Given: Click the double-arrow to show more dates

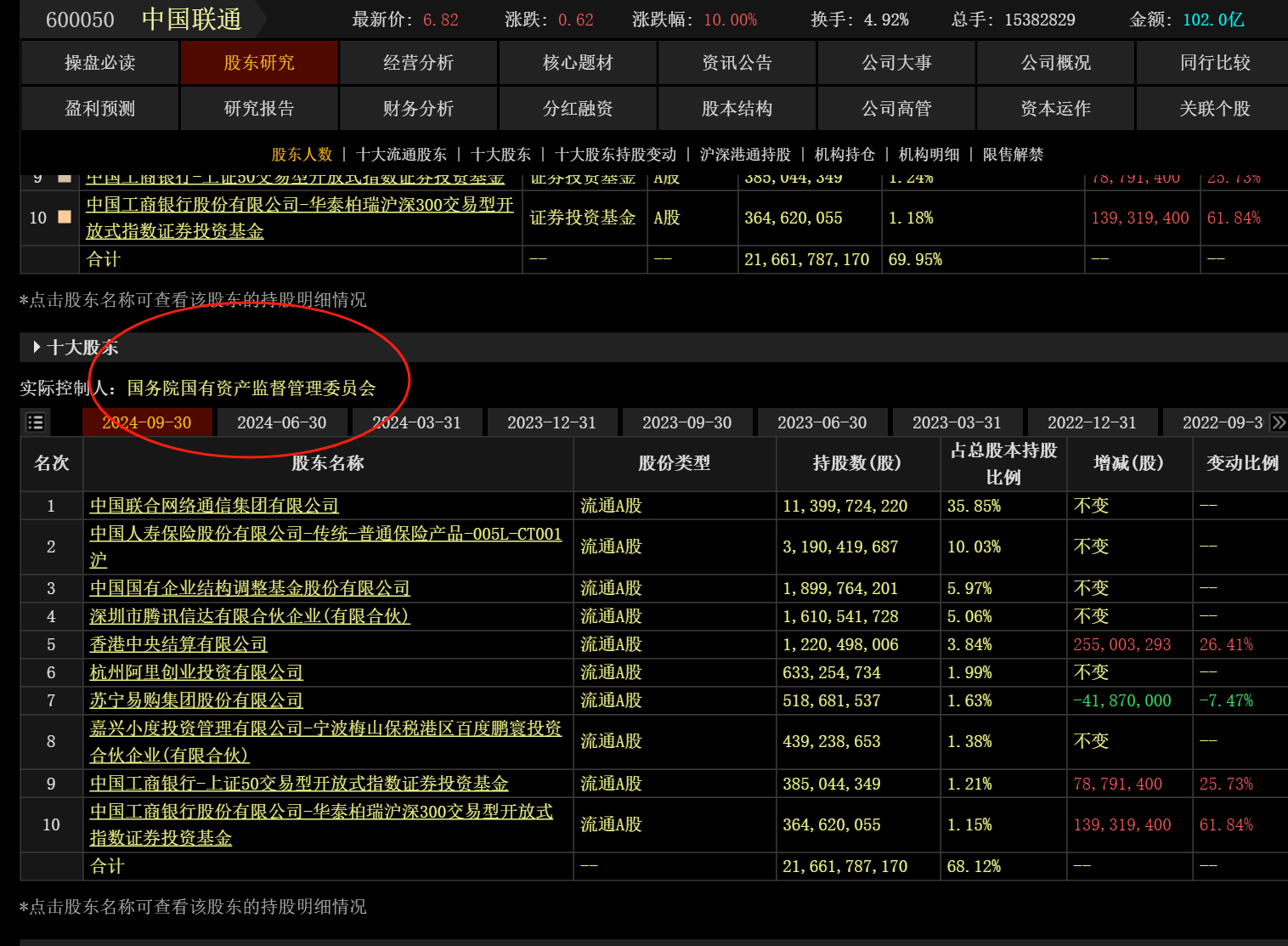Looking at the screenshot, I should pyautogui.click(x=1279, y=422).
